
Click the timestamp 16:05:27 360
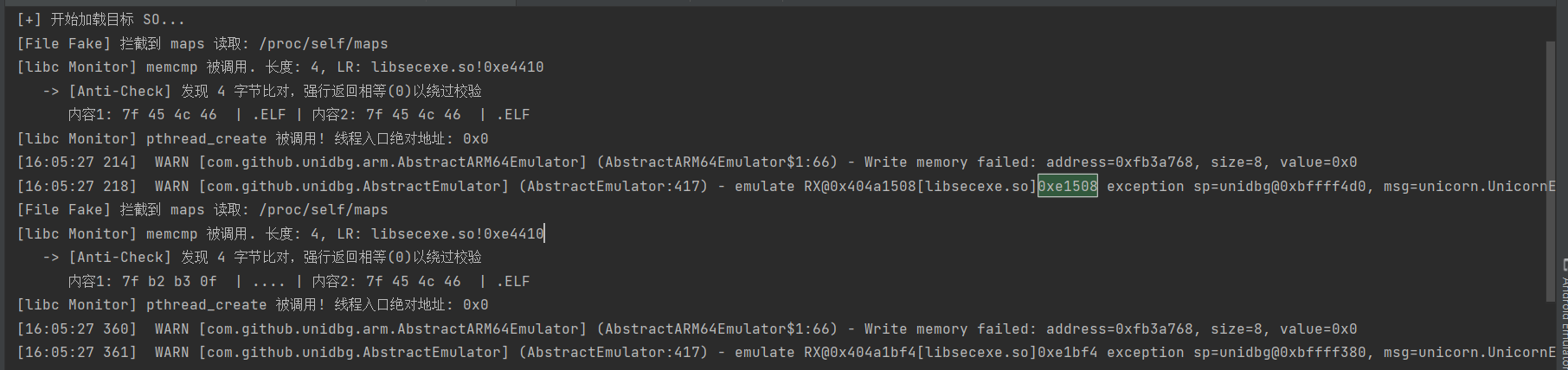(x=77, y=329)
